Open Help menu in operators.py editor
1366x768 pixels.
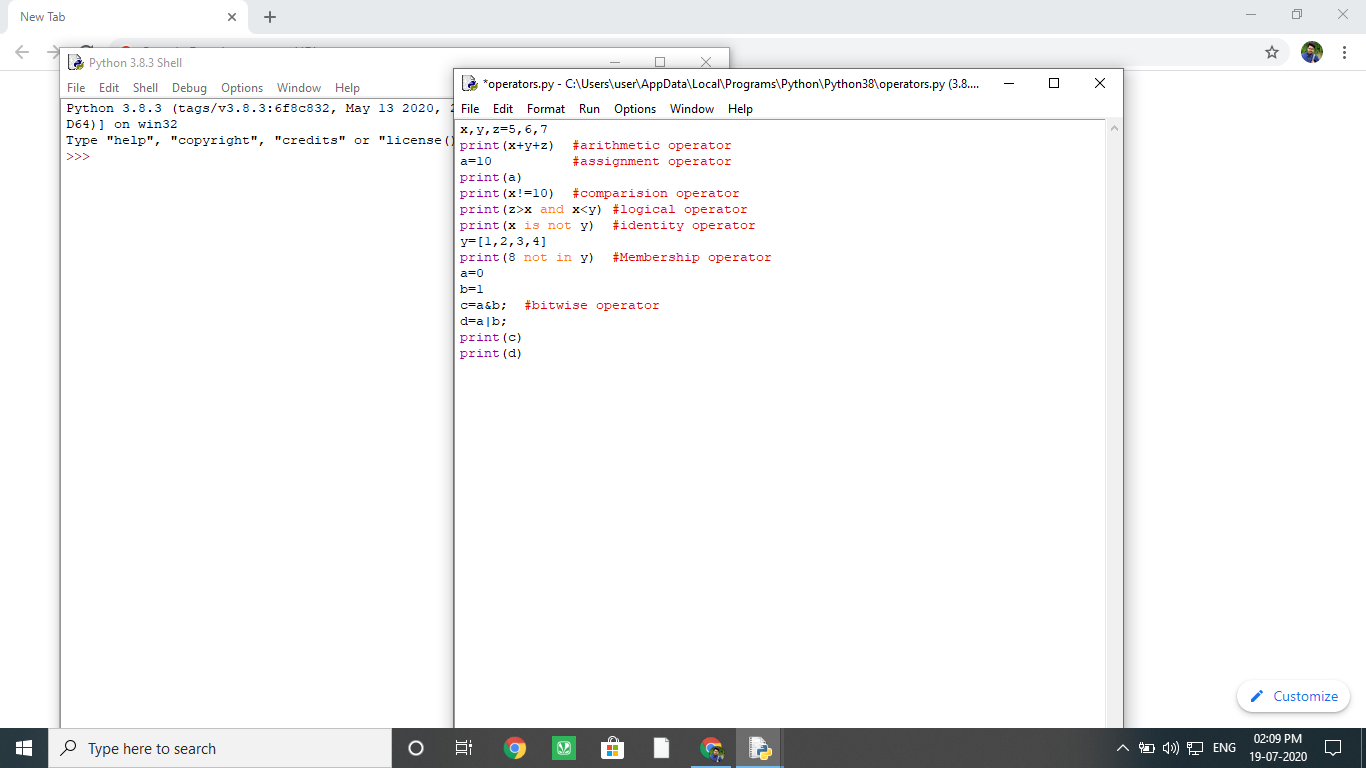pos(740,109)
